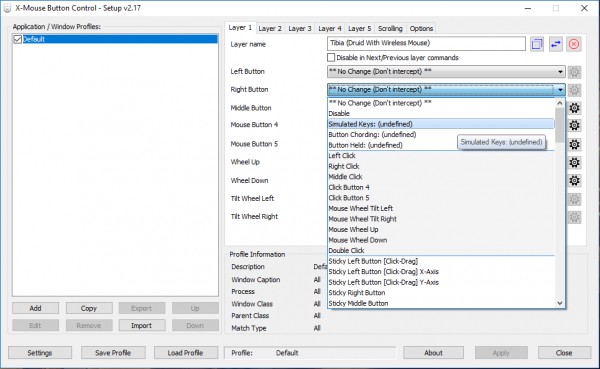Open settings gear for Wheel Down
Screen dimensions: 600x369
pyautogui.click(x=574, y=180)
